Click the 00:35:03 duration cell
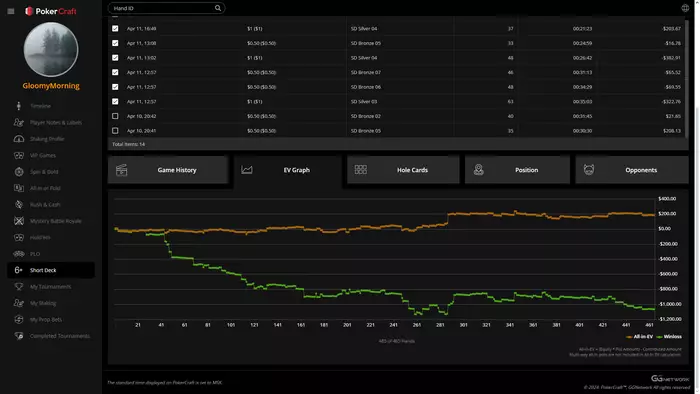 click(x=582, y=101)
